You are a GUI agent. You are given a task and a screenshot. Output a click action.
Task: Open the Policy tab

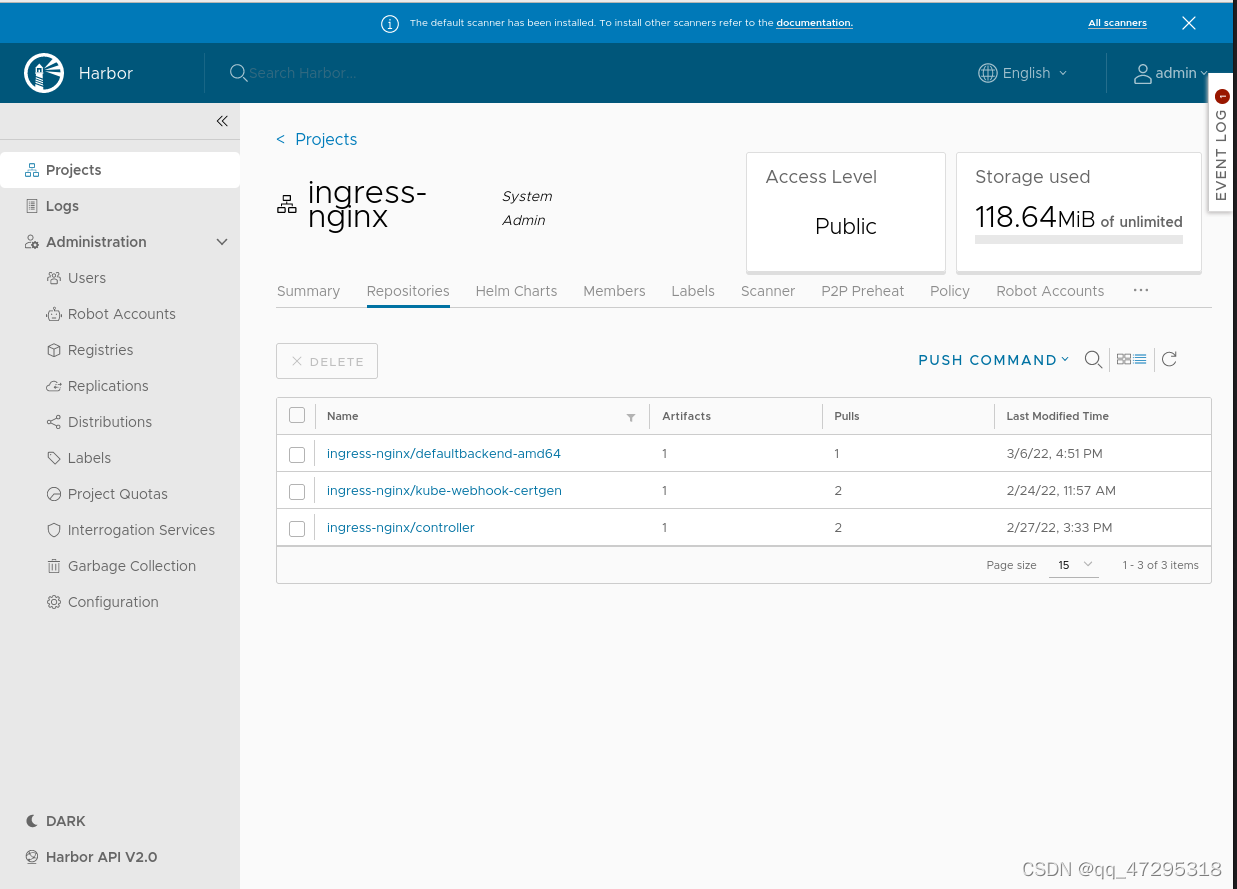point(950,291)
